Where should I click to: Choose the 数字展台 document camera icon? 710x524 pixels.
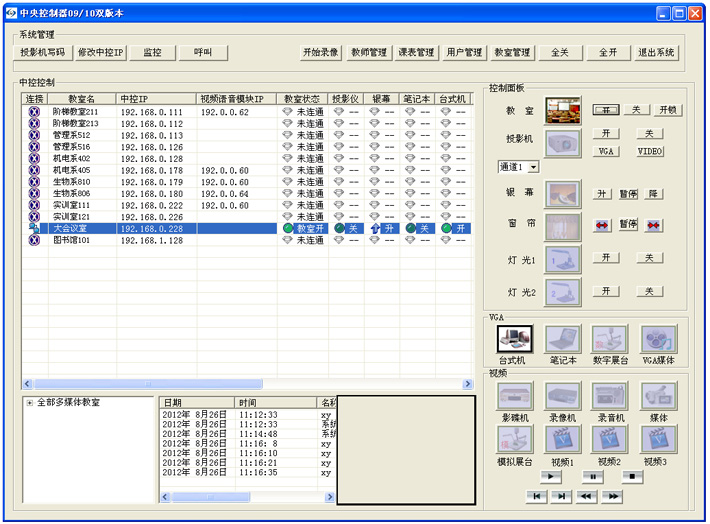[x=609, y=340]
